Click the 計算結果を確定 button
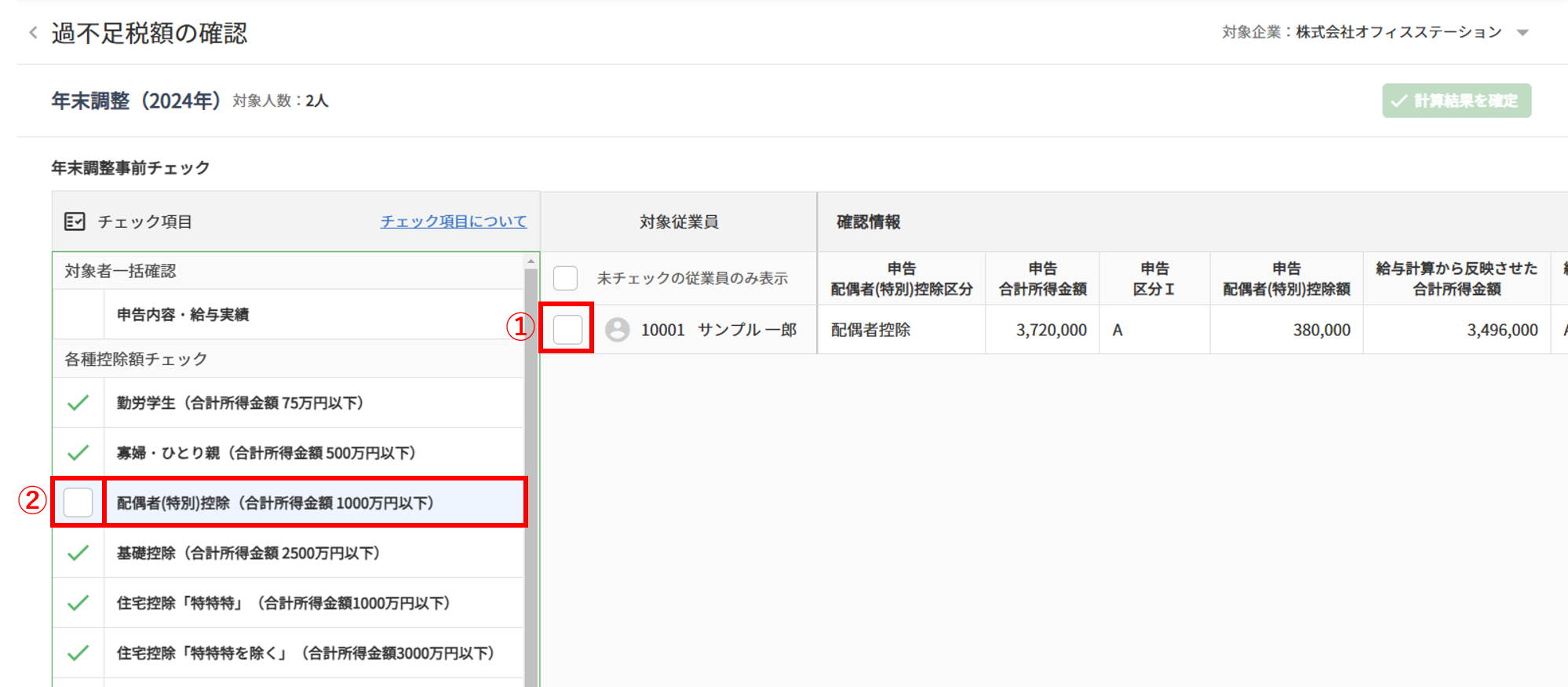Viewport: 1568px width, 687px height. (x=1457, y=100)
